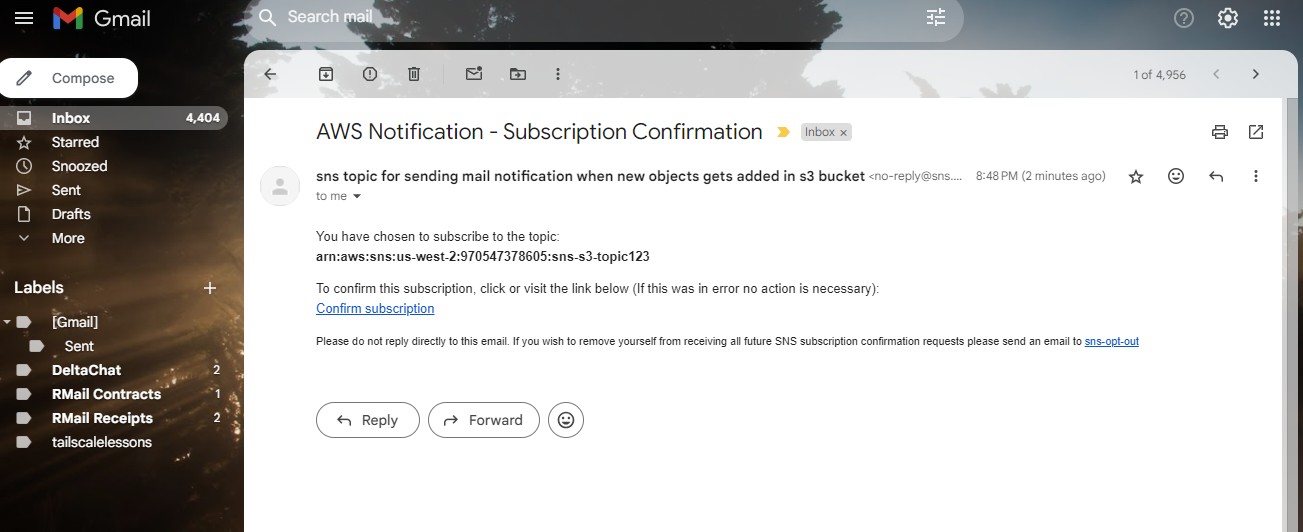Collapse the [Gmail] label tree
The width and height of the screenshot is (1303, 532).
tap(8, 322)
